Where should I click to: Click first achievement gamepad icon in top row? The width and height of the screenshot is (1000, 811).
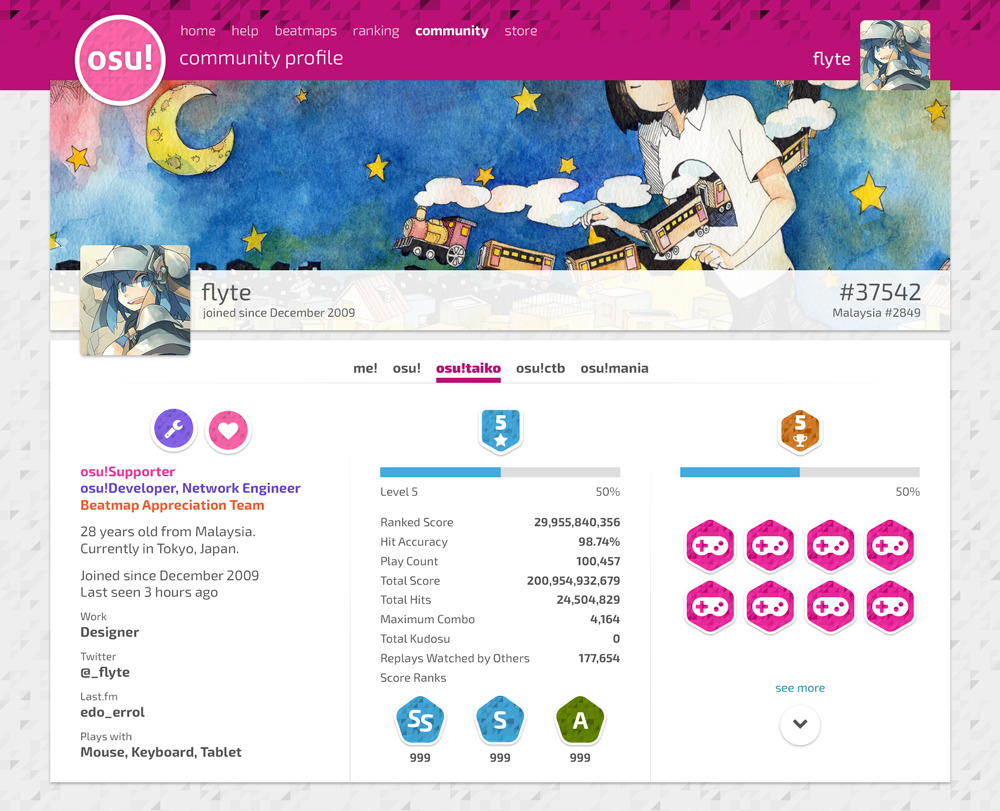coord(710,546)
